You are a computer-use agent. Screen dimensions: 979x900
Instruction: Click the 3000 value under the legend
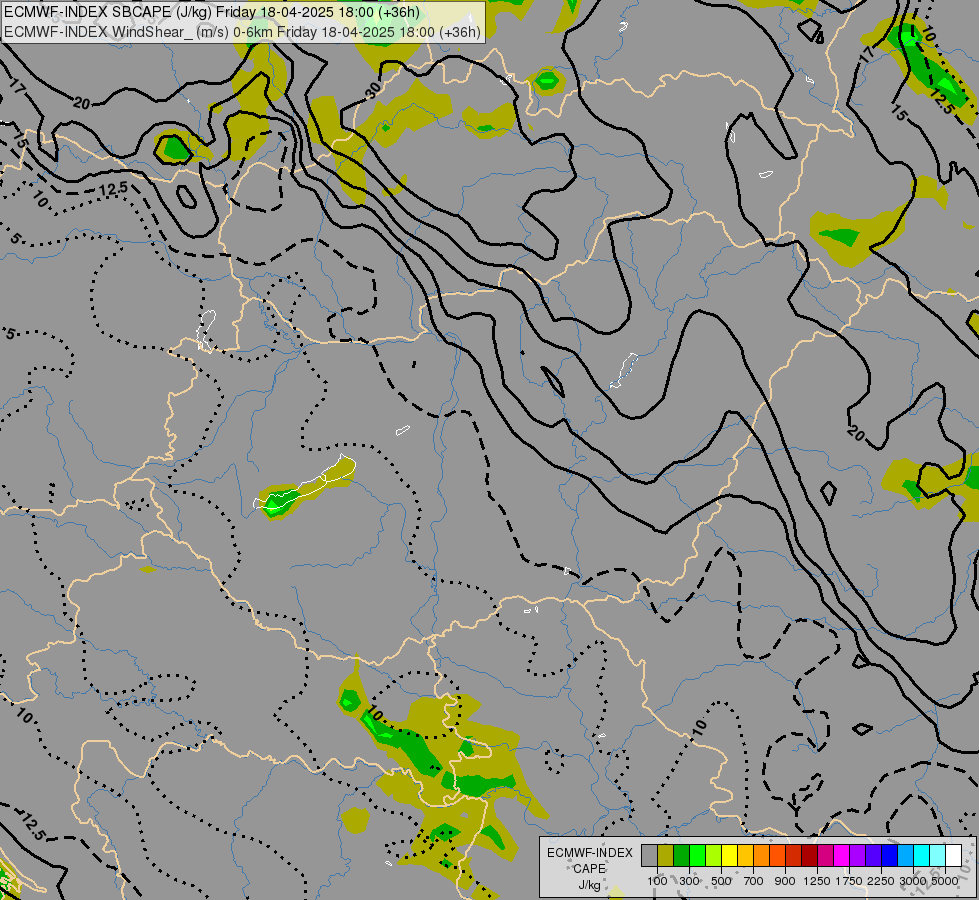click(913, 881)
